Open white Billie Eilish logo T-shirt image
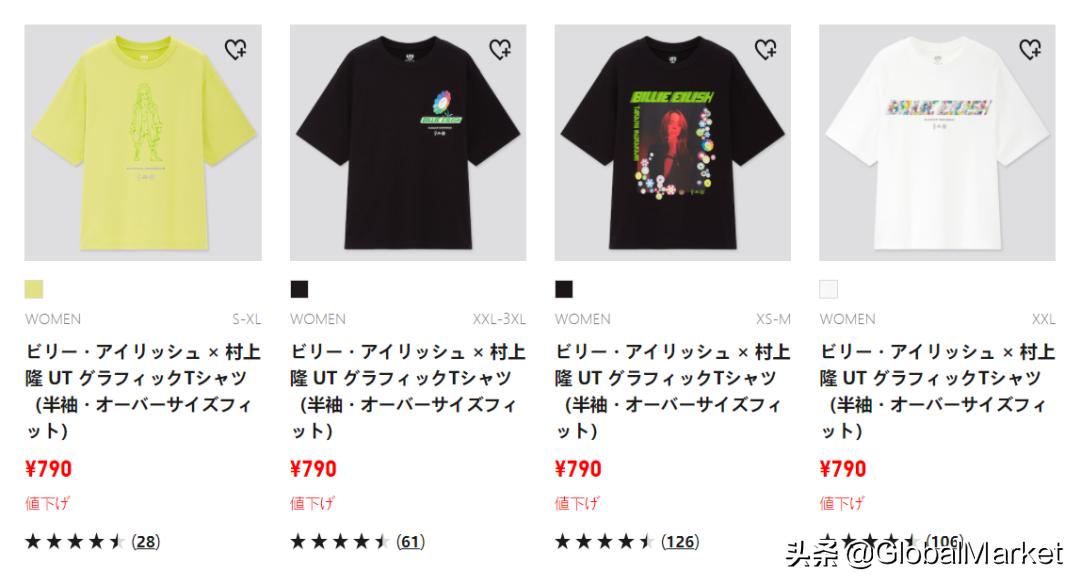 click(x=937, y=143)
